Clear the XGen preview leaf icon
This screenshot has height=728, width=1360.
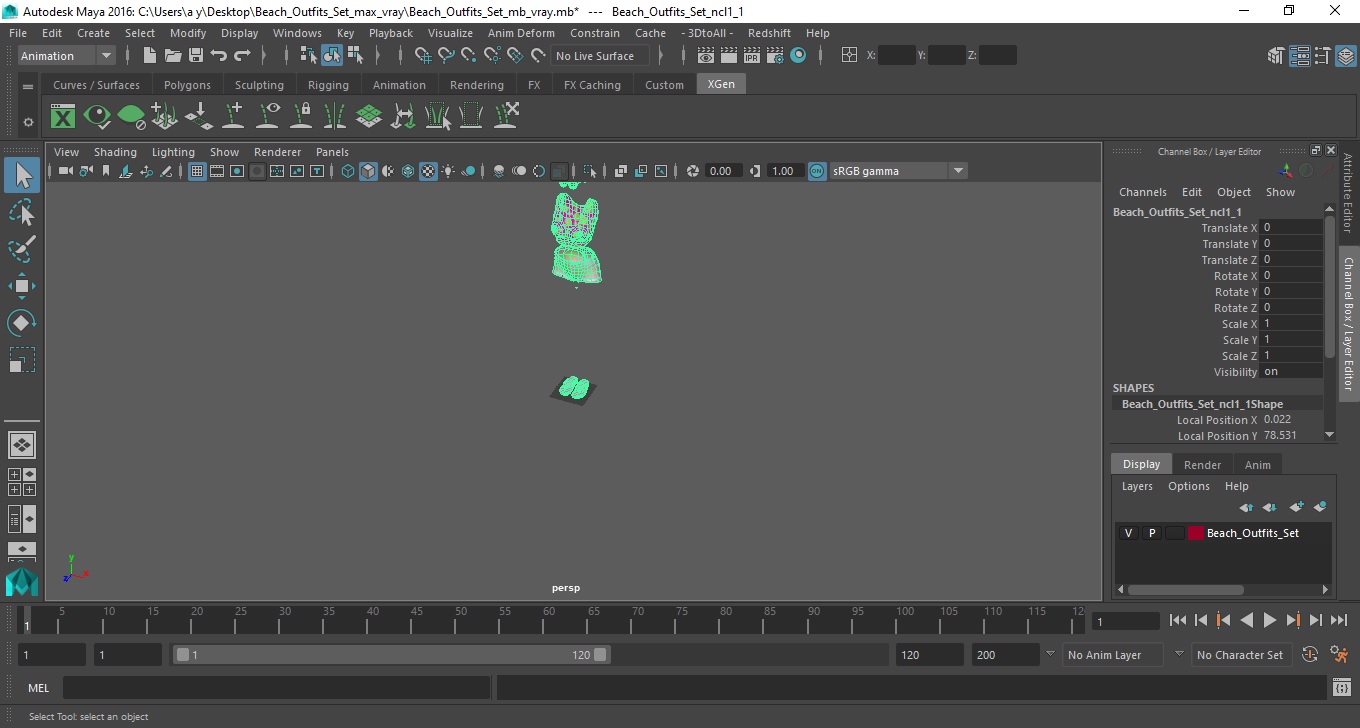[x=131, y=116]
